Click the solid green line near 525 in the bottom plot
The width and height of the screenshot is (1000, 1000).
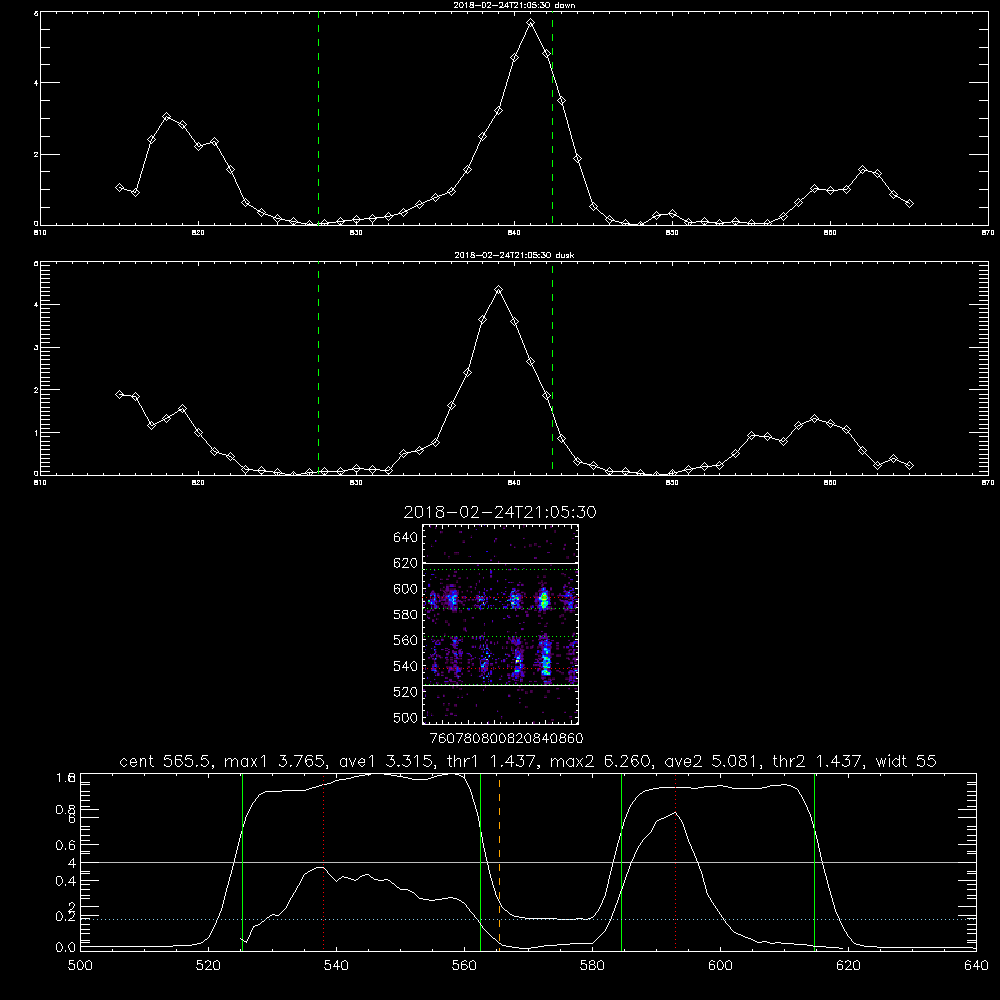coord(242,862)
